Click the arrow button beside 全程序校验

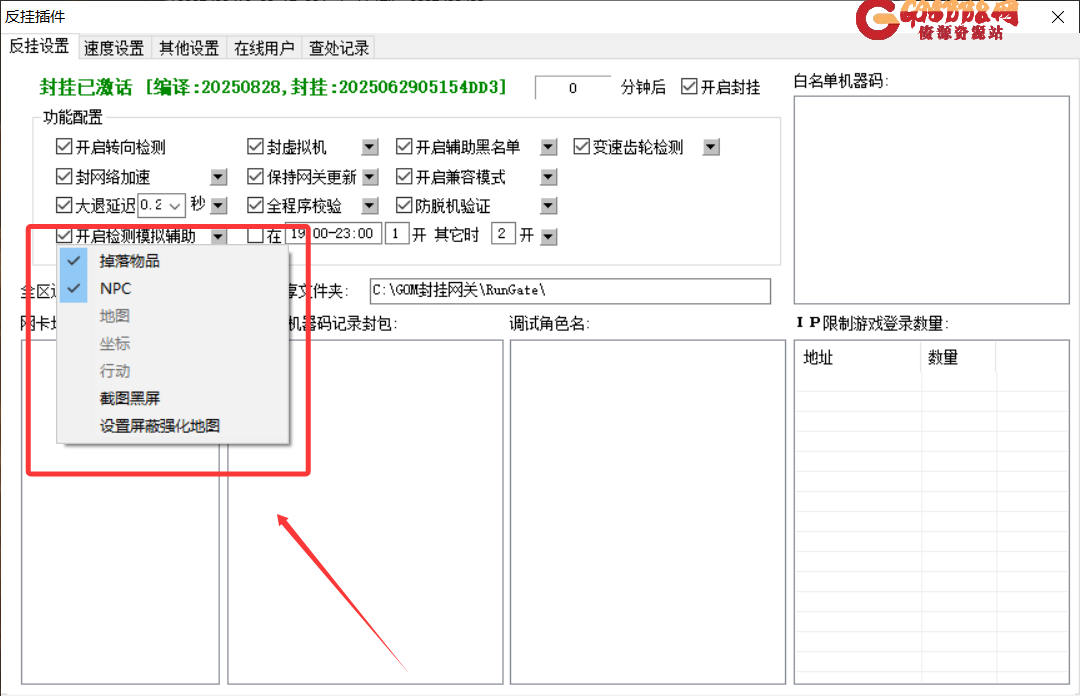[x=370, y=206]
